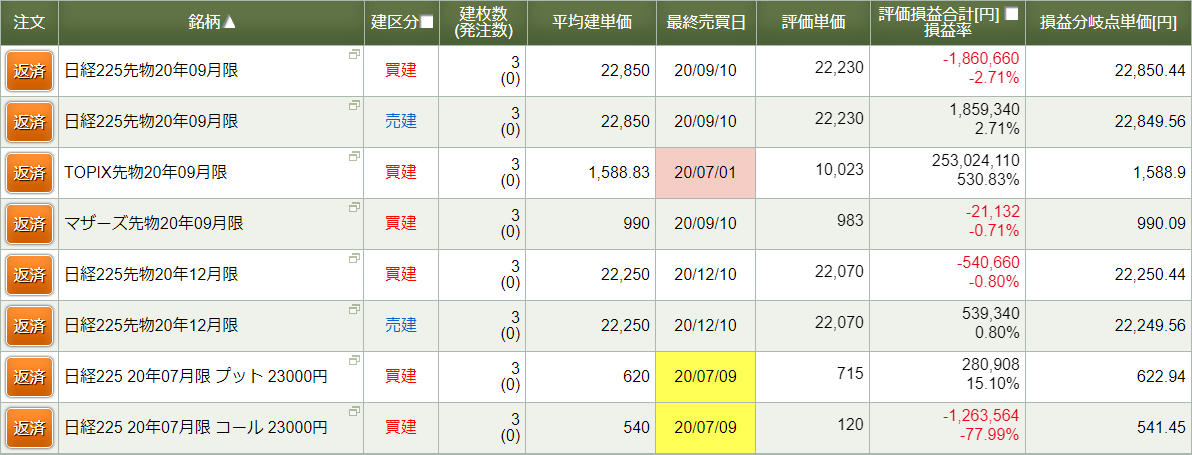The height and width of the screenshot is (455, 1192).
Task: Click the break-even price 22,850.44
Action: [x=1150, y=71]
